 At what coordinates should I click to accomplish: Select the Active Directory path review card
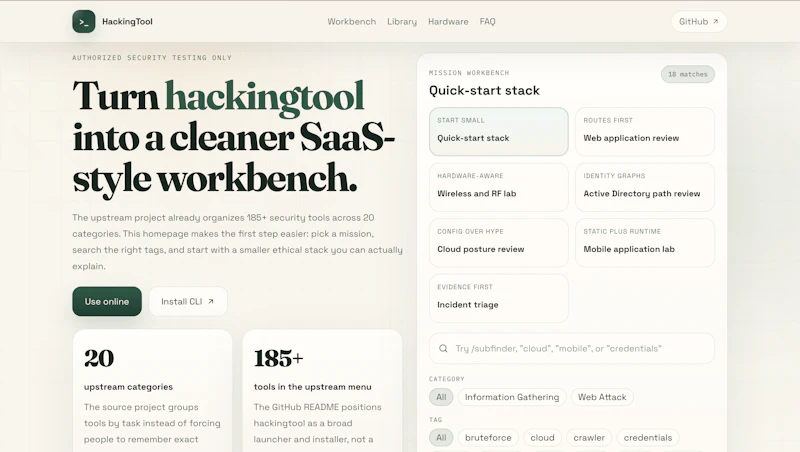pos(645,187)
